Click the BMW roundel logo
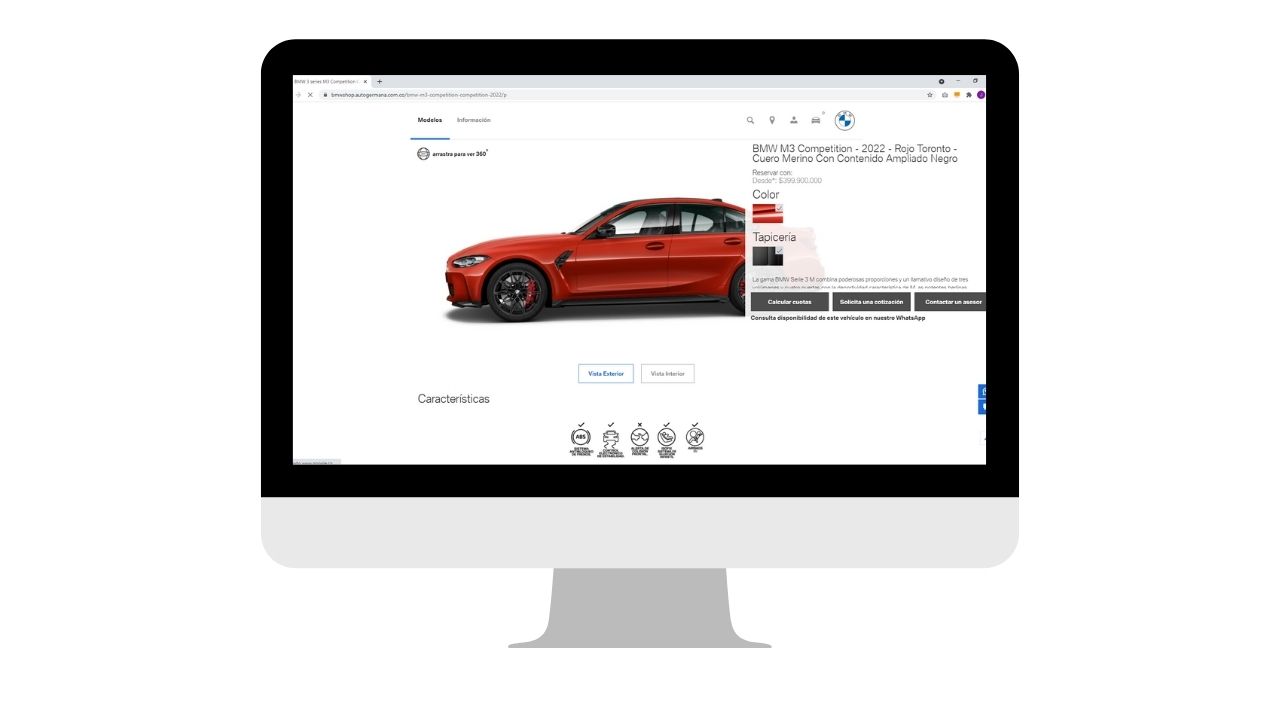 (x=845, y=120)
